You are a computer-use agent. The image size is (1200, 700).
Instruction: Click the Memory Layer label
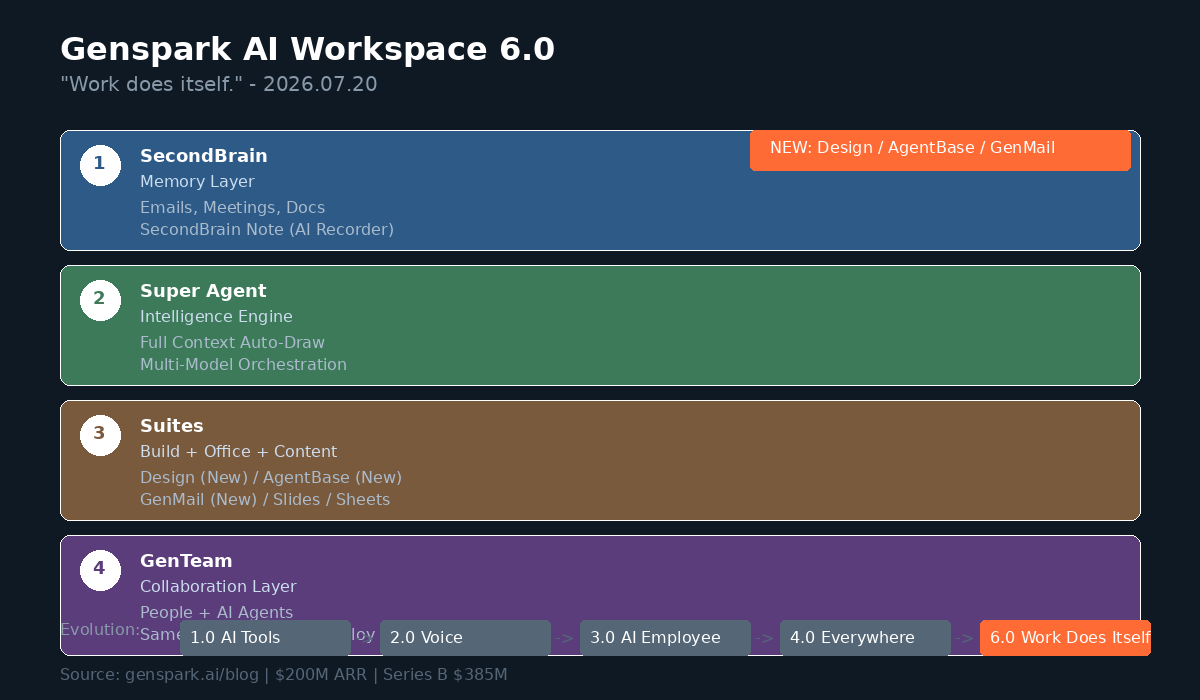click(197, 182)
